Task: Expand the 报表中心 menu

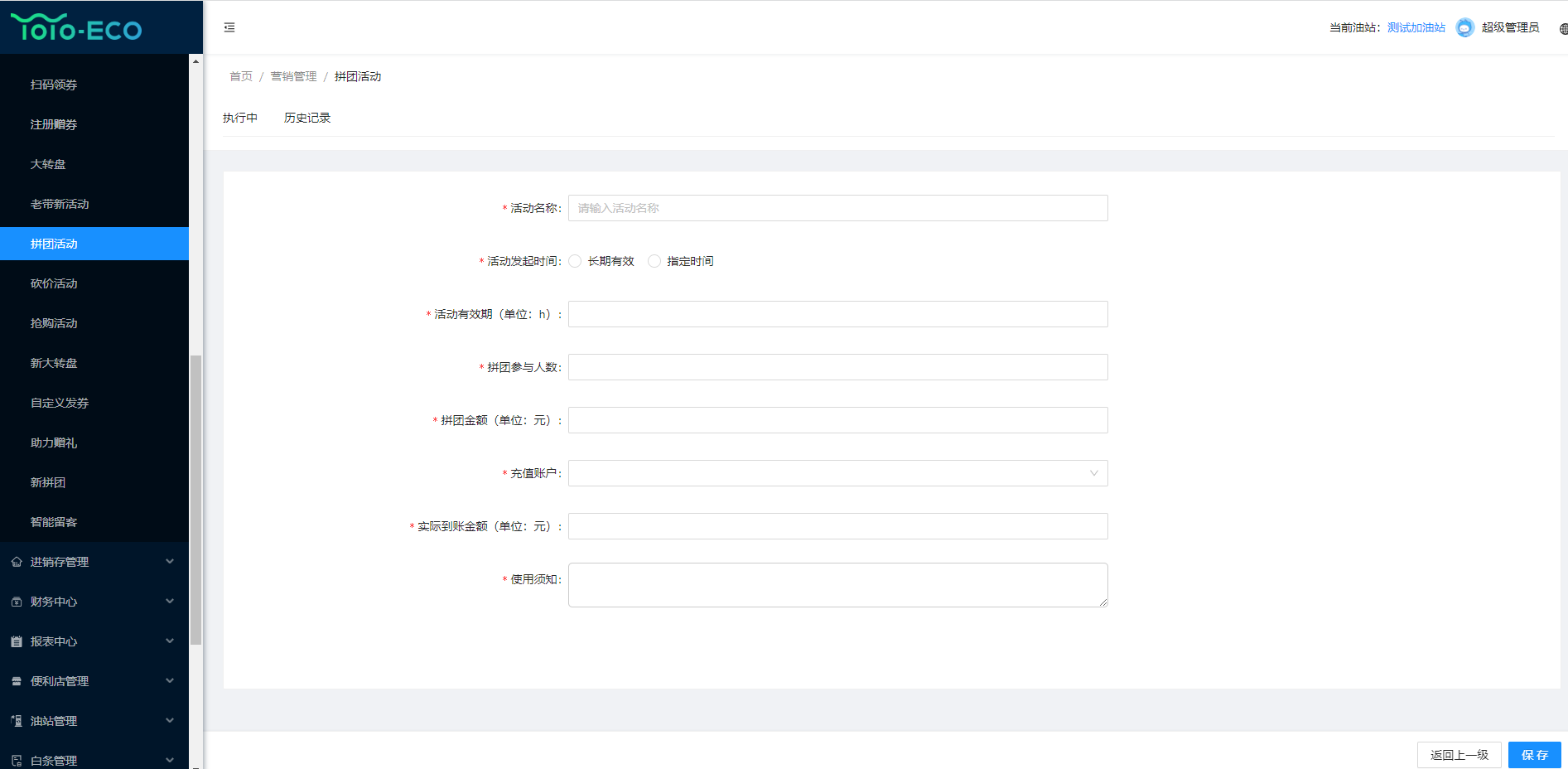Action: coord(94,641)
